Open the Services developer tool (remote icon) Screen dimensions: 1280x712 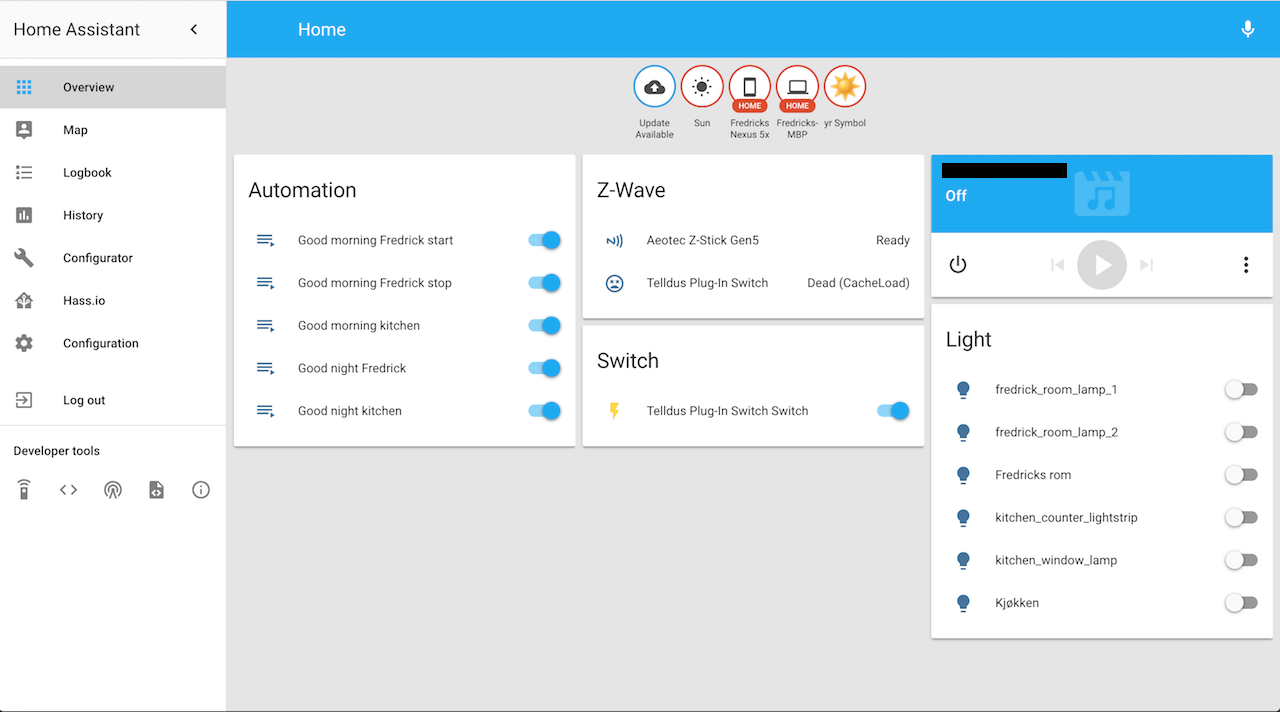click(24, 490)
